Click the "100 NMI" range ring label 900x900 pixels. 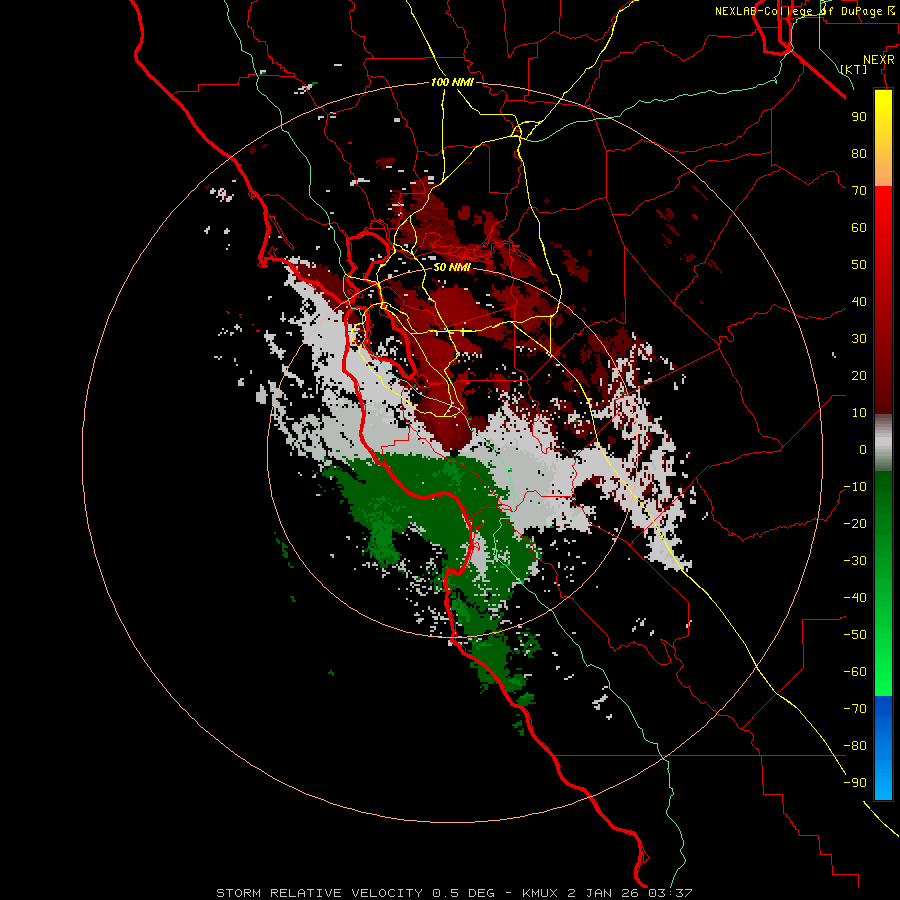[452, 82]
